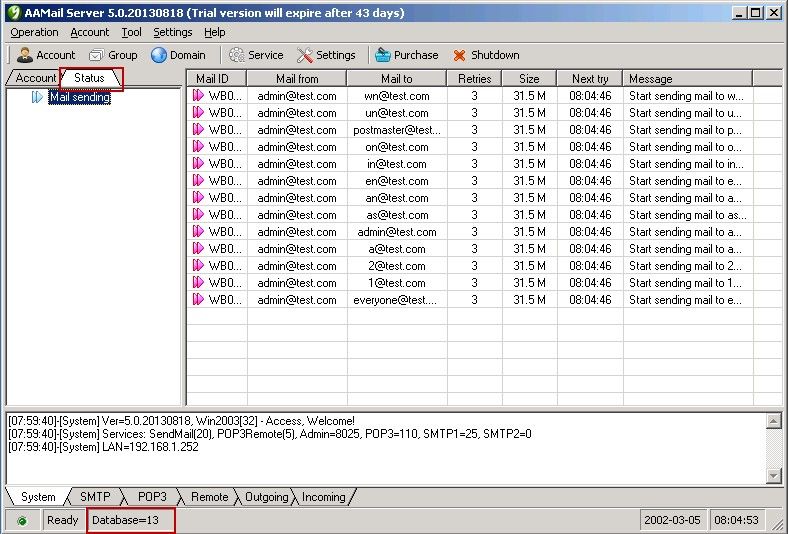Click pink arrow icon of in@test.com row
This screenshot has height=534, width=788.
(x=198, y=163)
